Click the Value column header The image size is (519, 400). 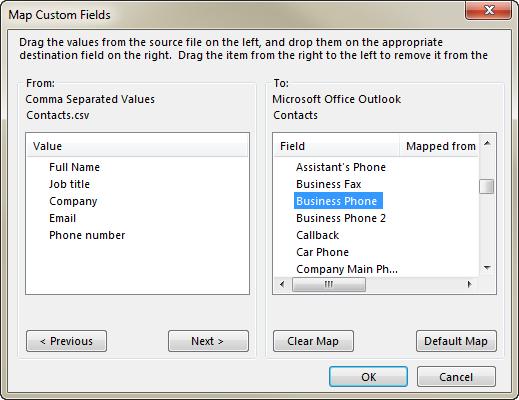pyautogui.click(x=137, y=146)
